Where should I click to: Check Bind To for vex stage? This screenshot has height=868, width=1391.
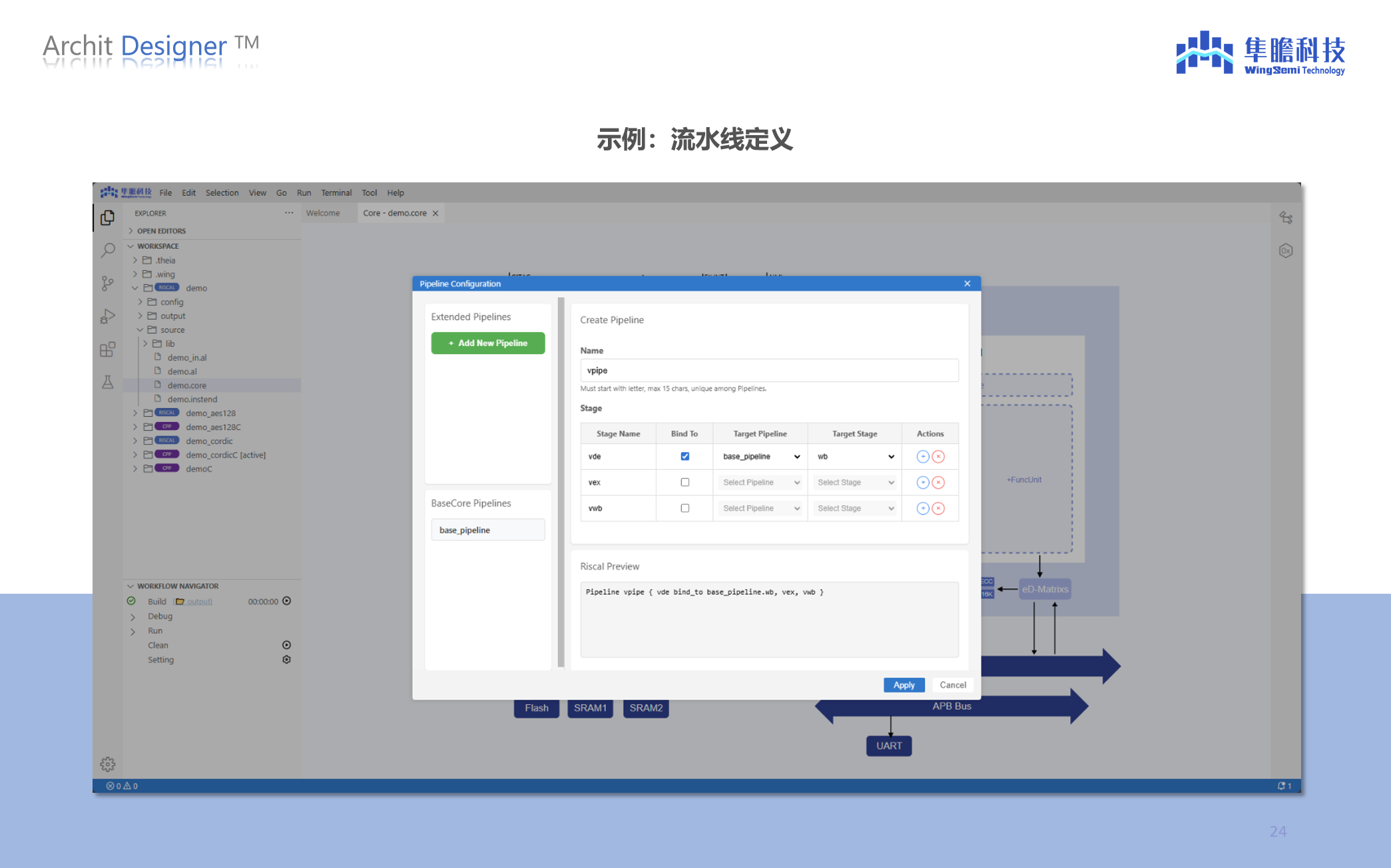(685, 483)
